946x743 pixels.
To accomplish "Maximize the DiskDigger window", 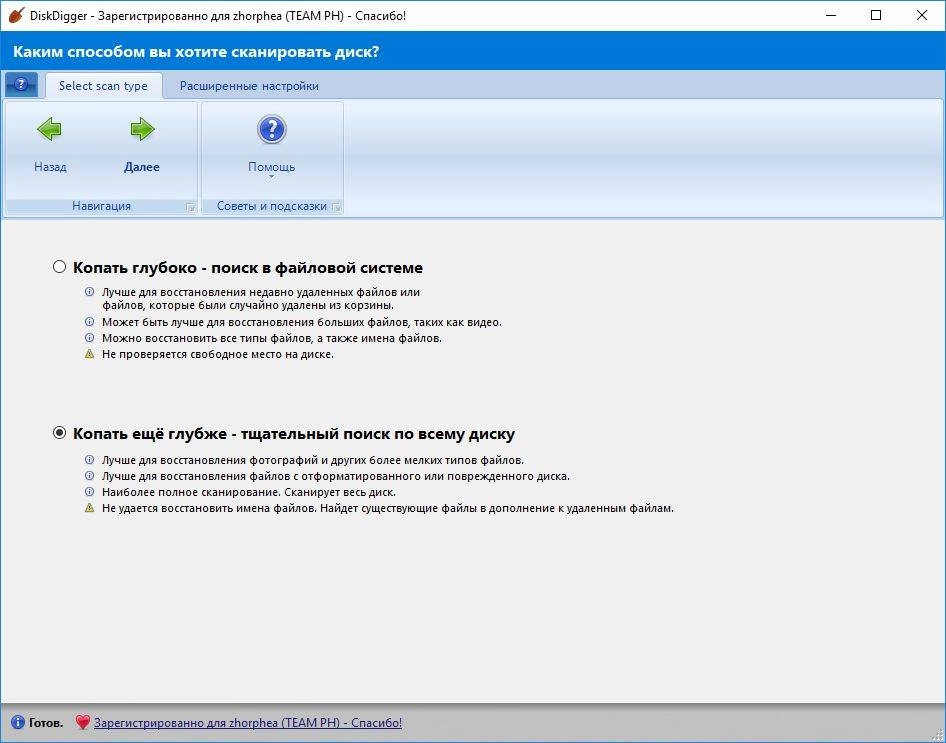I will tap(876, 15).
